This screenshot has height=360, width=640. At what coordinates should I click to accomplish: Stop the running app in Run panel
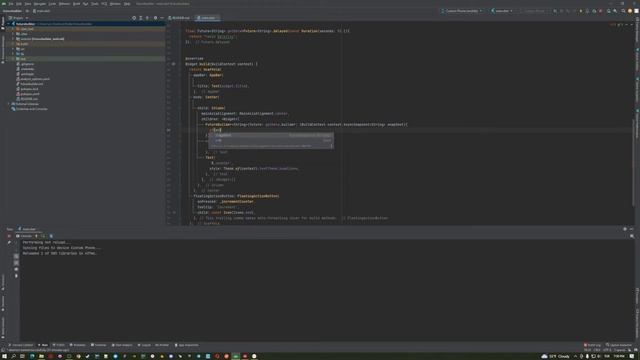9,236
